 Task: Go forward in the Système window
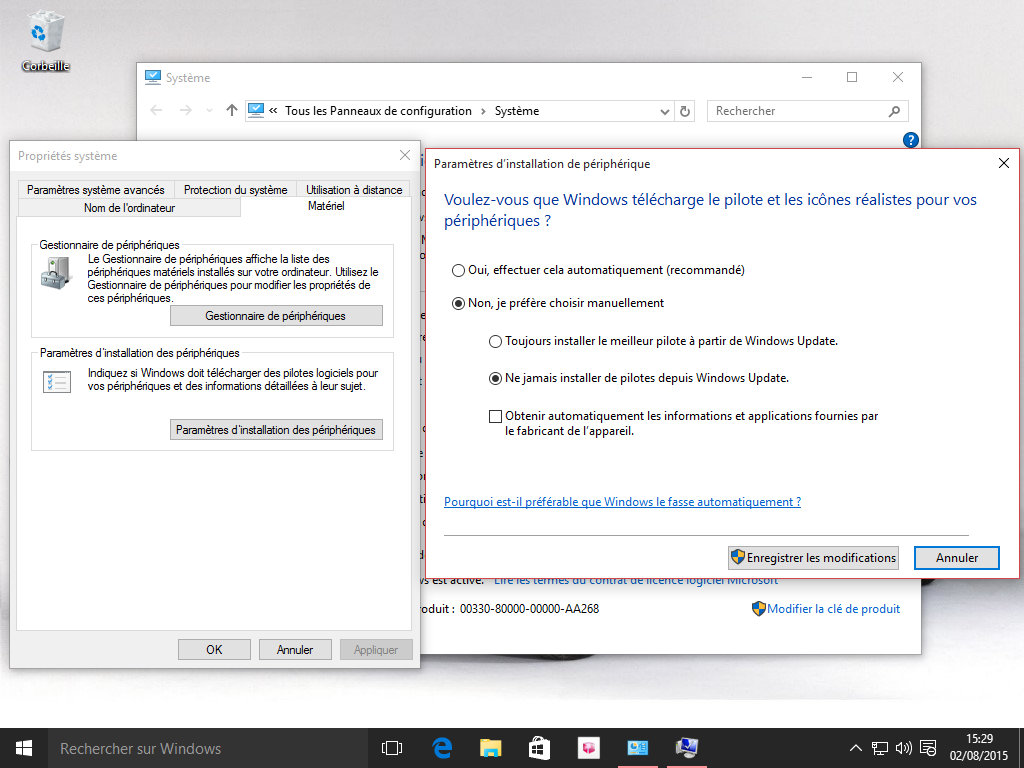coord(185,111)
